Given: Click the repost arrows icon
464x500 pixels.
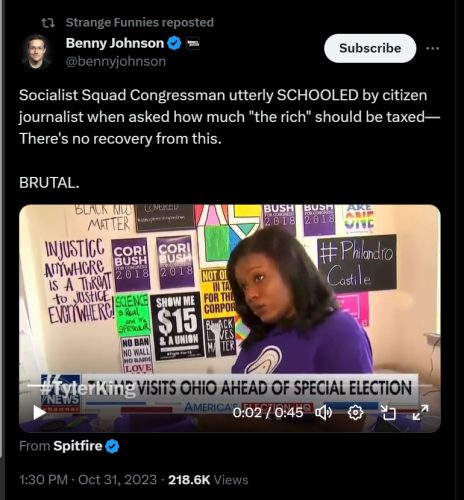Looking at the screenshot, I should pos(48,23).
